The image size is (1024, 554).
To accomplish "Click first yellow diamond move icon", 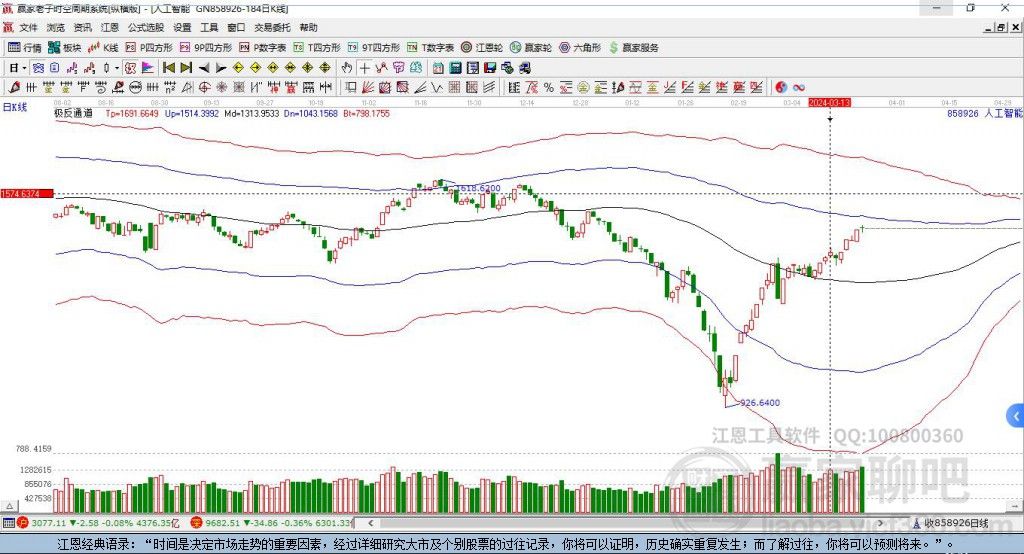I will coord(238,68).
